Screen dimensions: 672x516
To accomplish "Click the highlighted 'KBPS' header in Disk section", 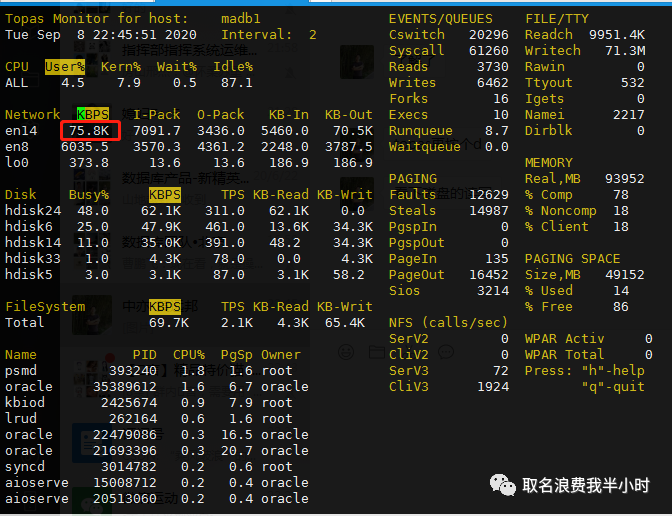I will tap(165, 195).
